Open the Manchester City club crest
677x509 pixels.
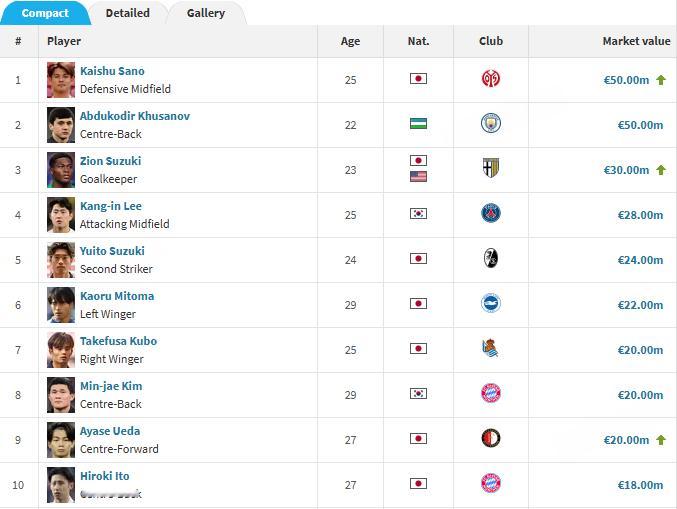490,123
